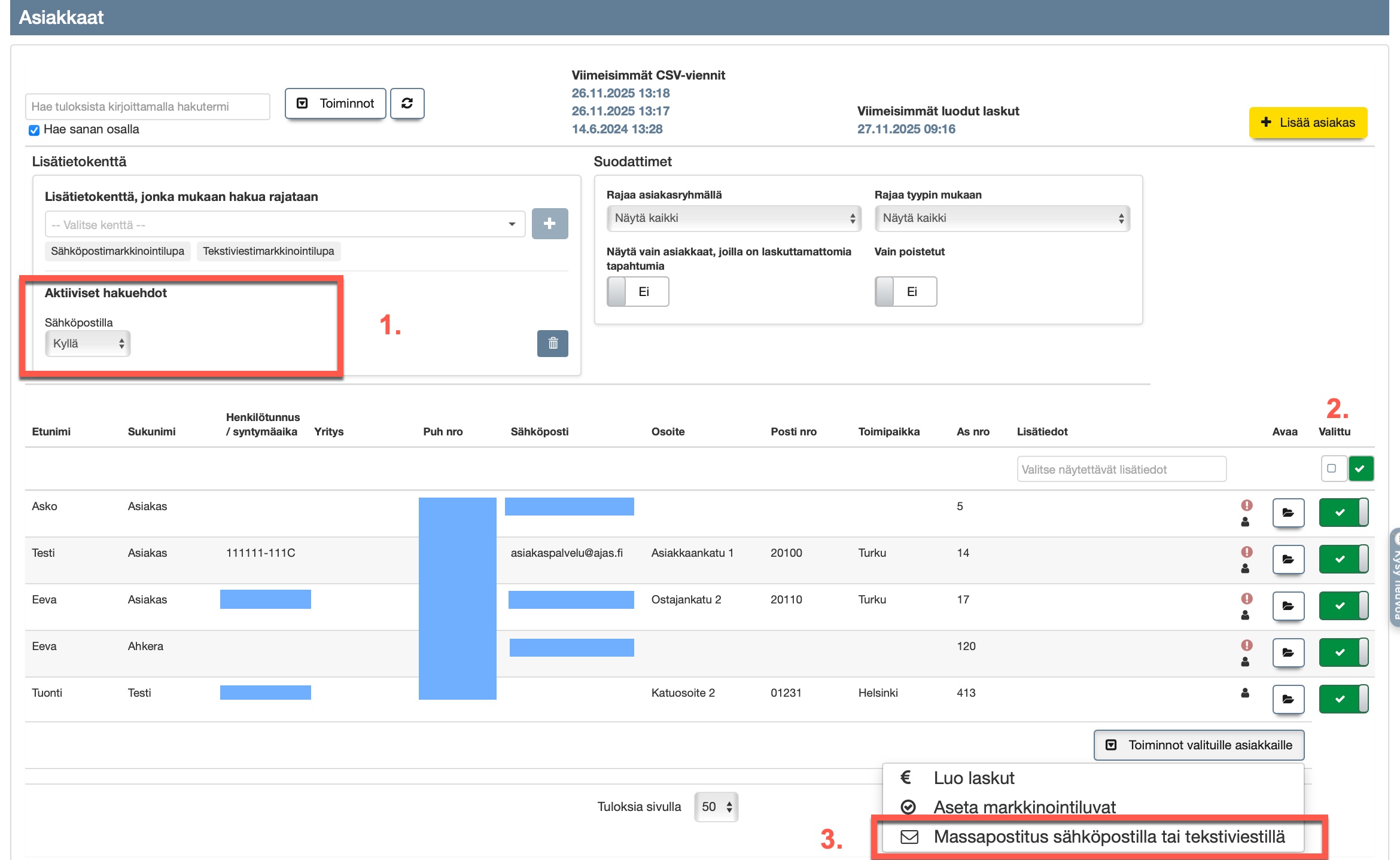This screenshot has height=860, width=1400.
Task: Open Rajaa asiakasryhmällä dropdown
Action: 733,218
